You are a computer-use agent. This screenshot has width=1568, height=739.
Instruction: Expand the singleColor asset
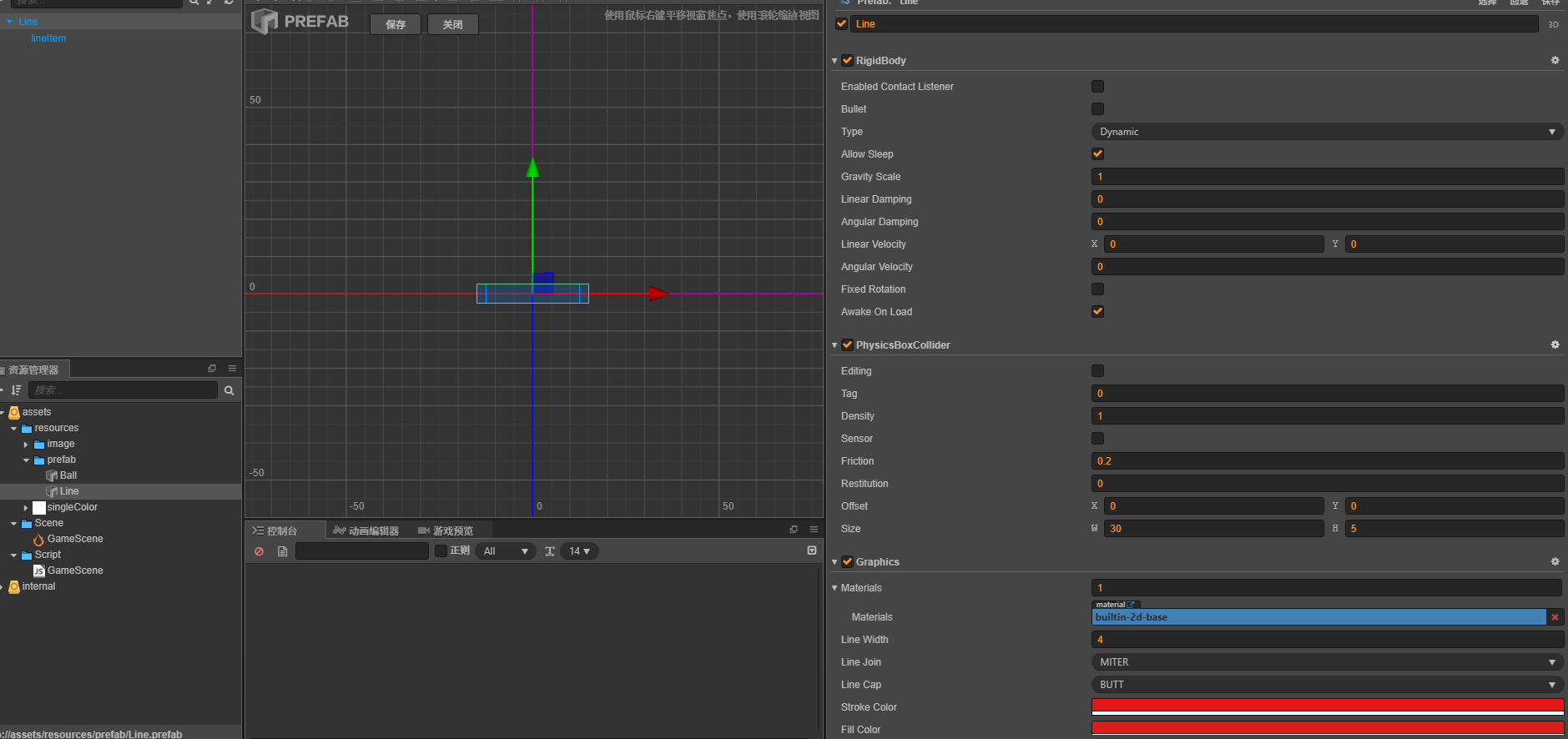[x=26, y=507]
